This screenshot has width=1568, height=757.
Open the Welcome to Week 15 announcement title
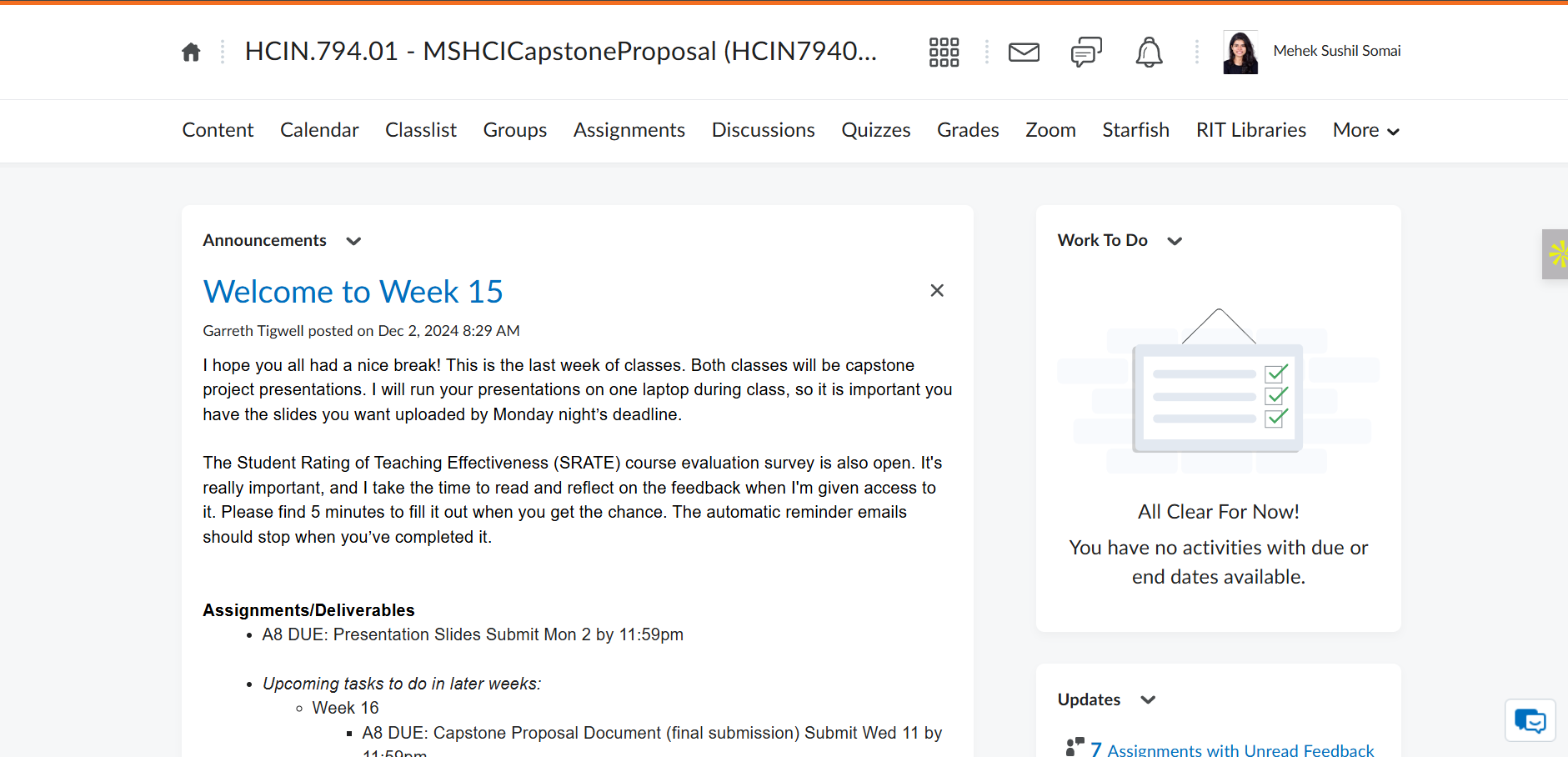tap(353, 292)
